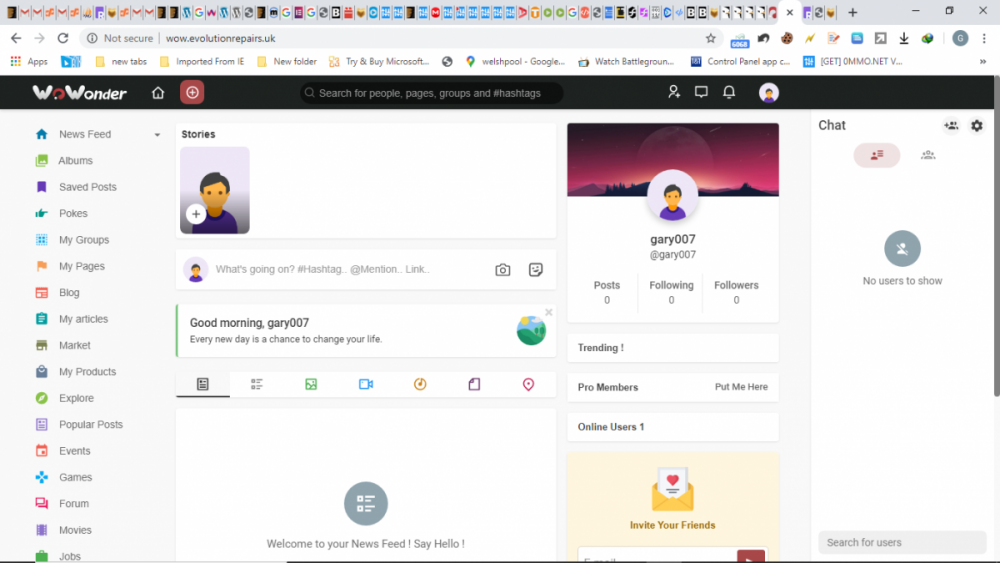The height and width of the screenshot is (563, 1000).
Task: Add a new story thumbnail
Action: (x=214, y=191)
